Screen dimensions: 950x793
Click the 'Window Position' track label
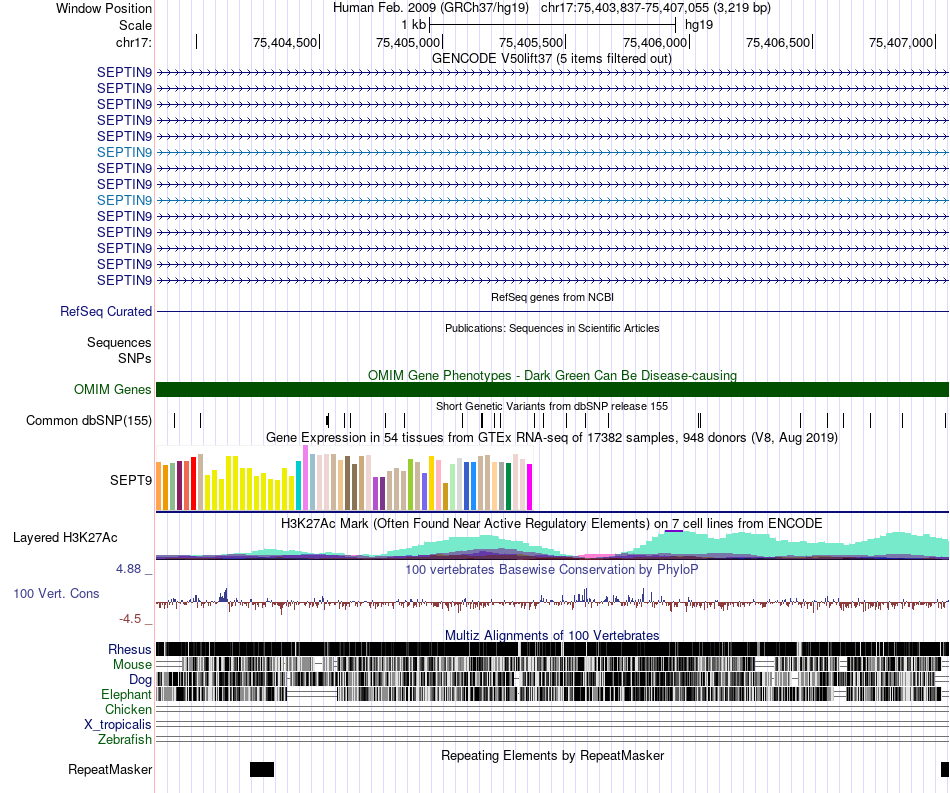(x=104, y=8)
